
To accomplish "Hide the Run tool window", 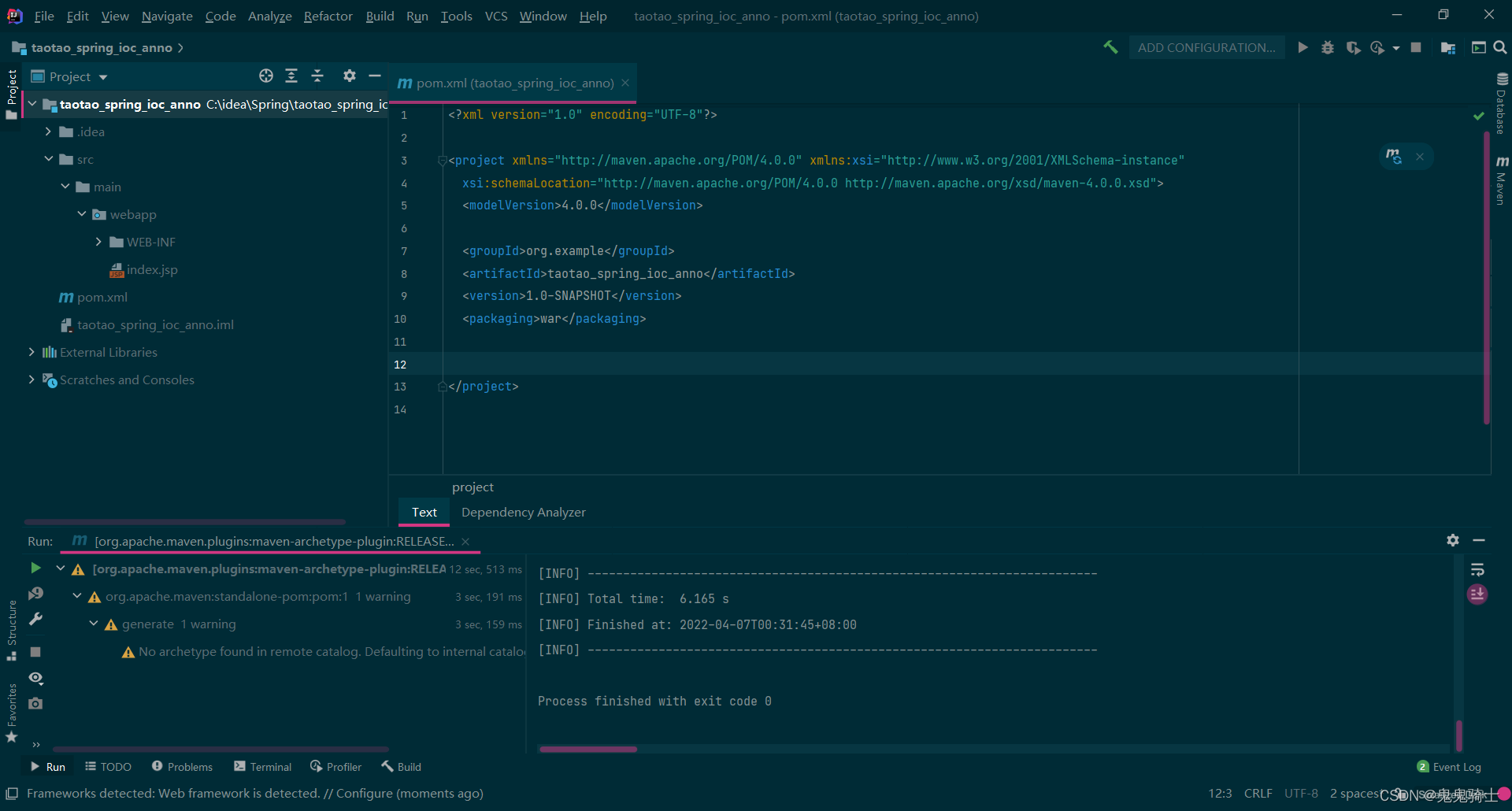I will coord(1479,540).
